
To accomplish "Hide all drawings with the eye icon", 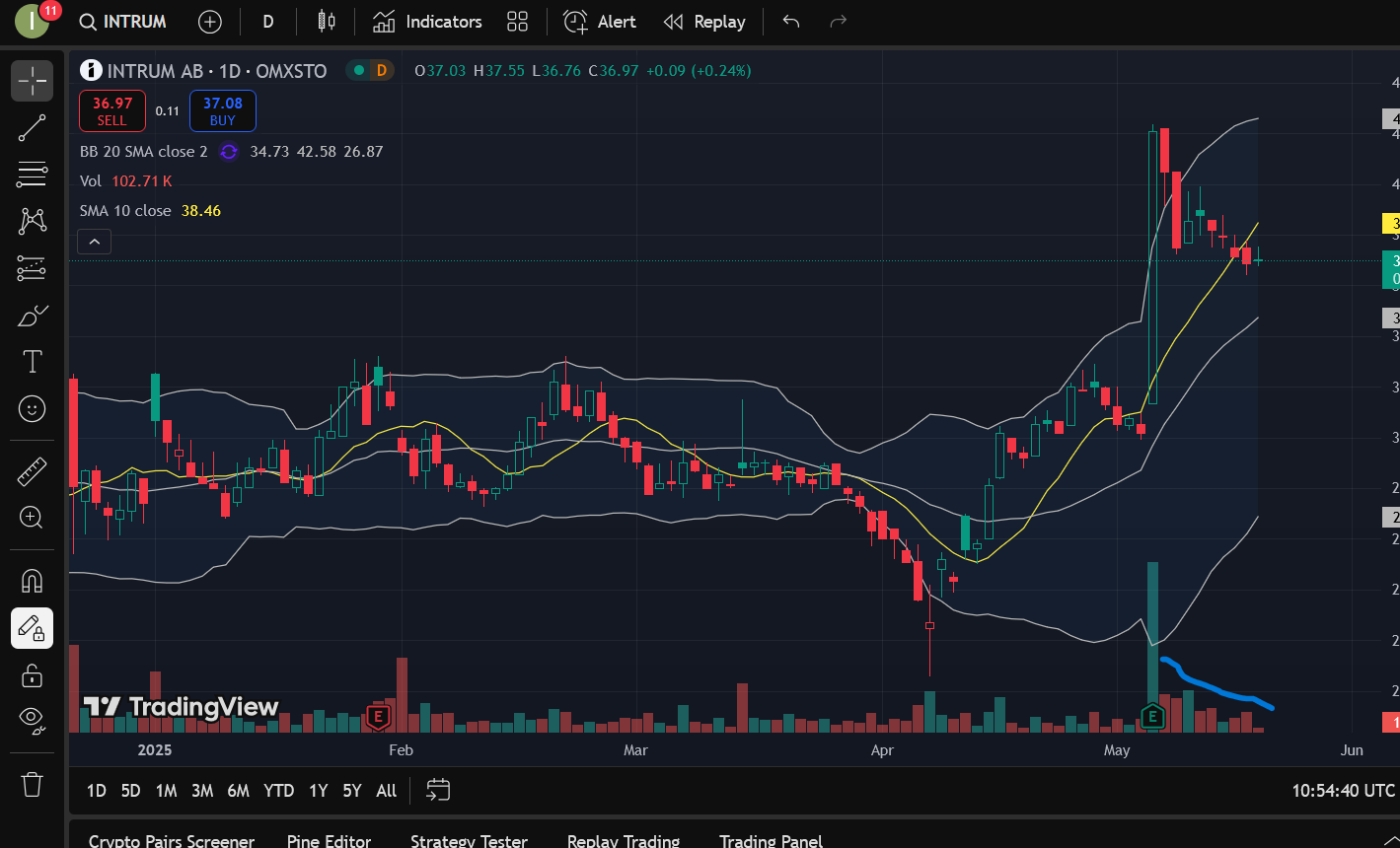I will 33,722.
